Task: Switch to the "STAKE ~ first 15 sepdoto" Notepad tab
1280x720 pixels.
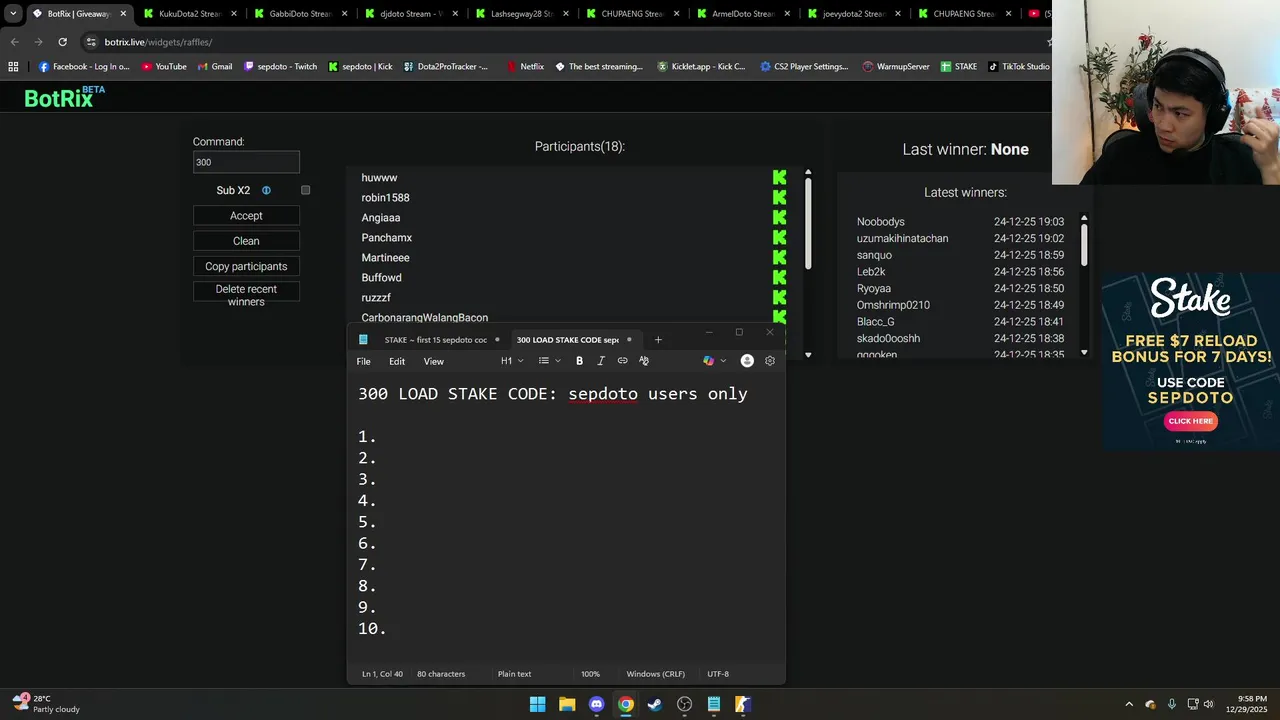Action: 430,340
